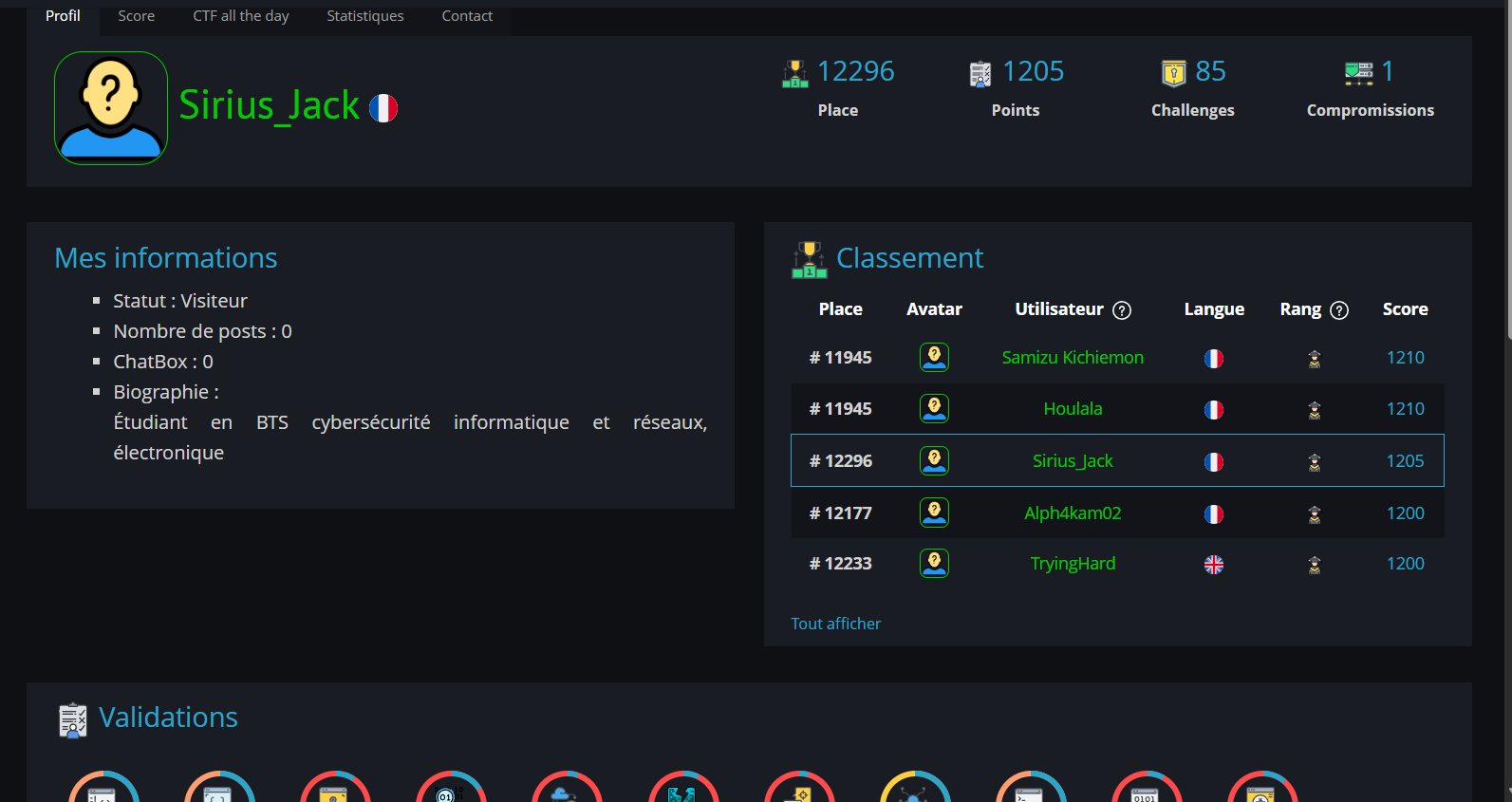Click place # 12296 in the ranking table
Viewport: 1512px width, 802px height.
click(x=840, y=461)
